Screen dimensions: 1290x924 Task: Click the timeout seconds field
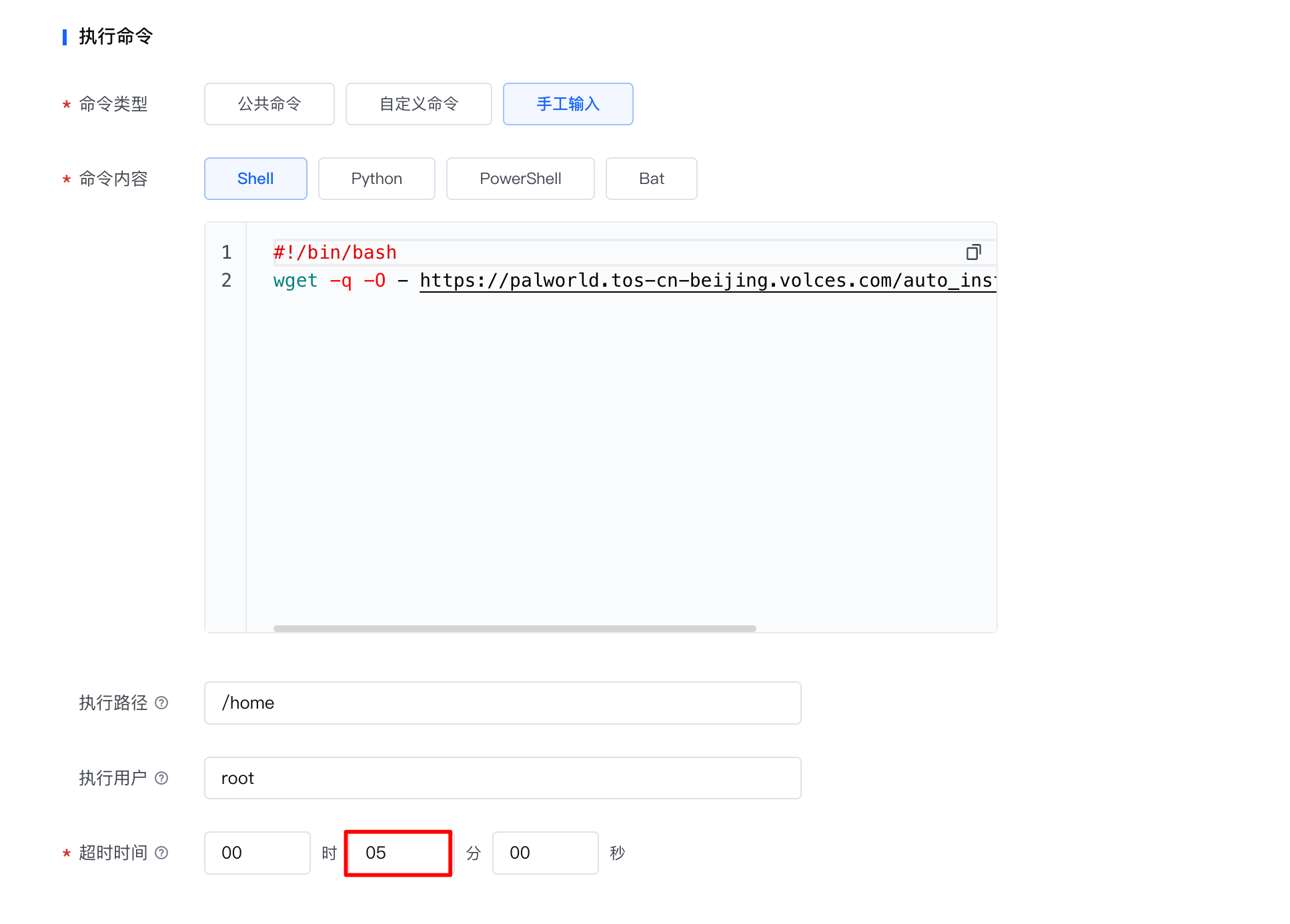pyautogui.click(x=545, y=853)
